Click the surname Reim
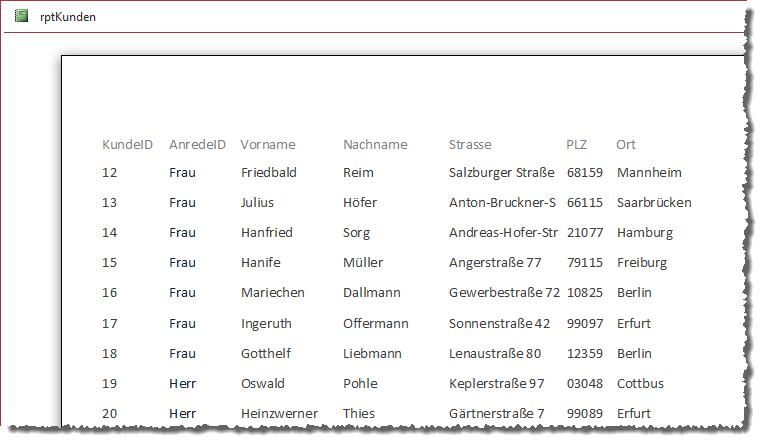 (358, 173)
